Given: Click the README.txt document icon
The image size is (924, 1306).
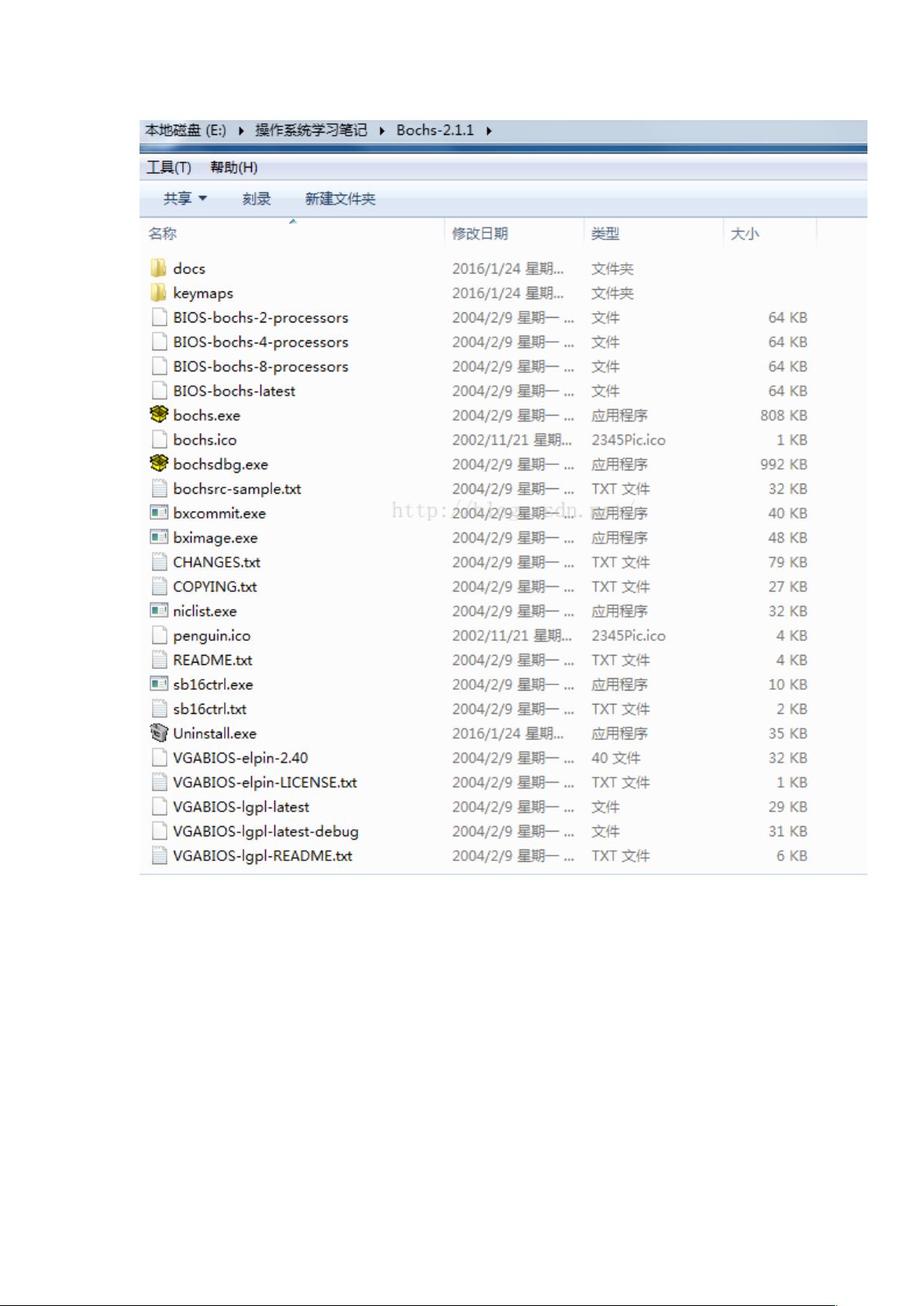Looking at the screenshot, I should 160,660.
